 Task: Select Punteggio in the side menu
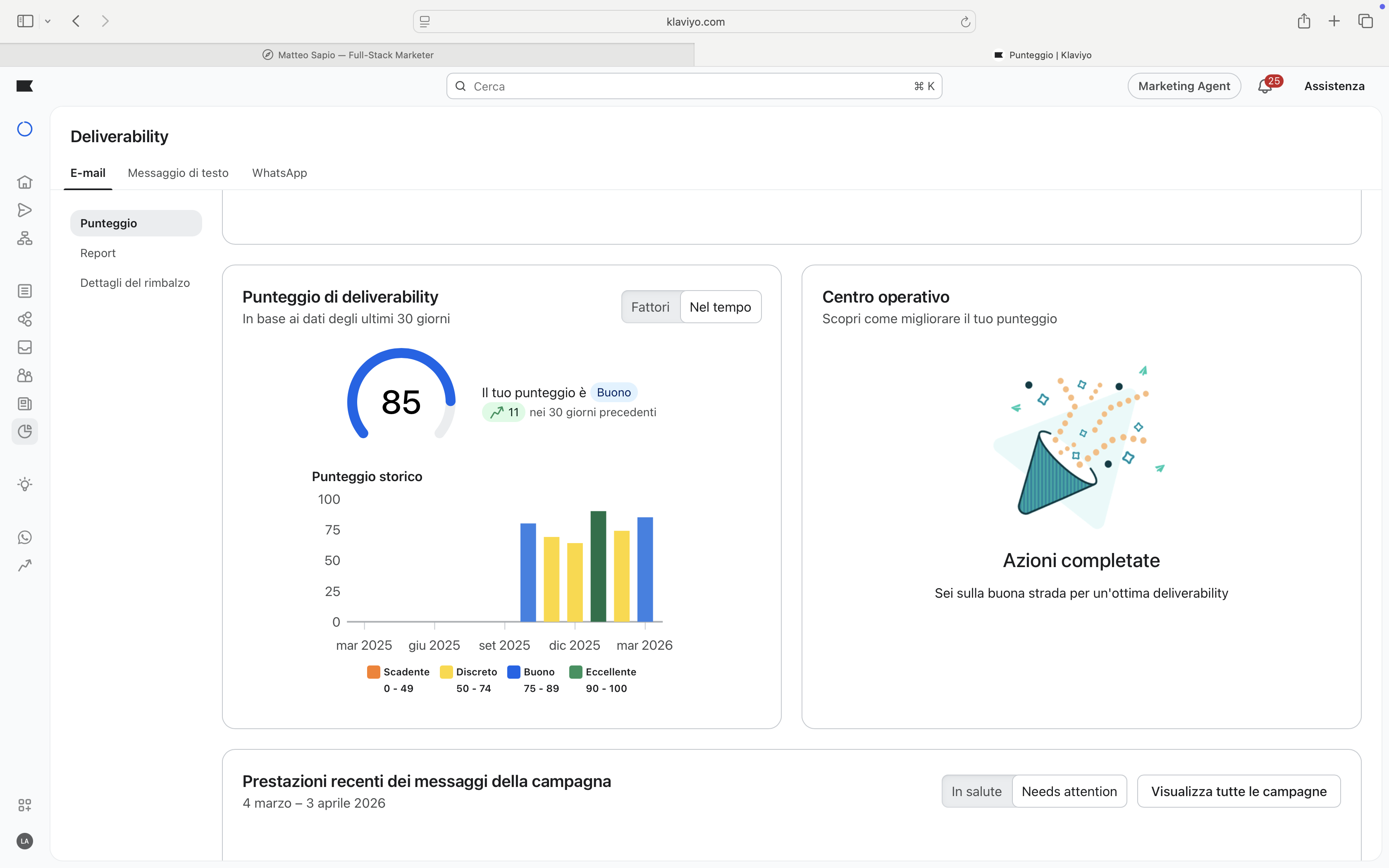[x=136, y=223]
